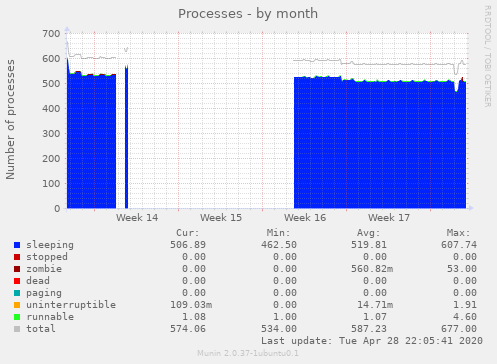Screen dimensions: 497x364
Task: Click the teal paging legend swatch
Action: [x=17, y=293]
